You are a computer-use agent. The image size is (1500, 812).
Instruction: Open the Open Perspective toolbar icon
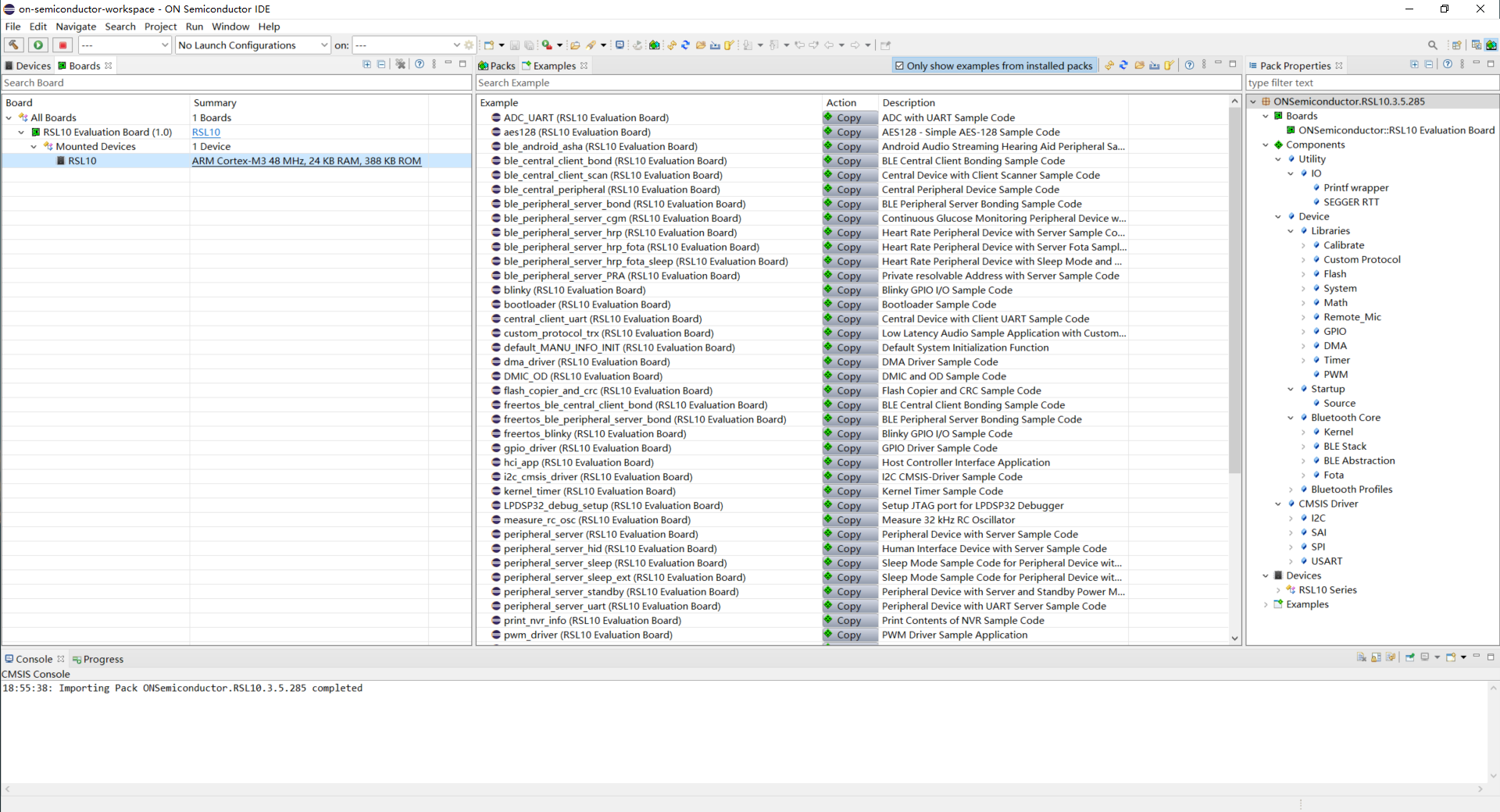click(x=1456, y=45)
